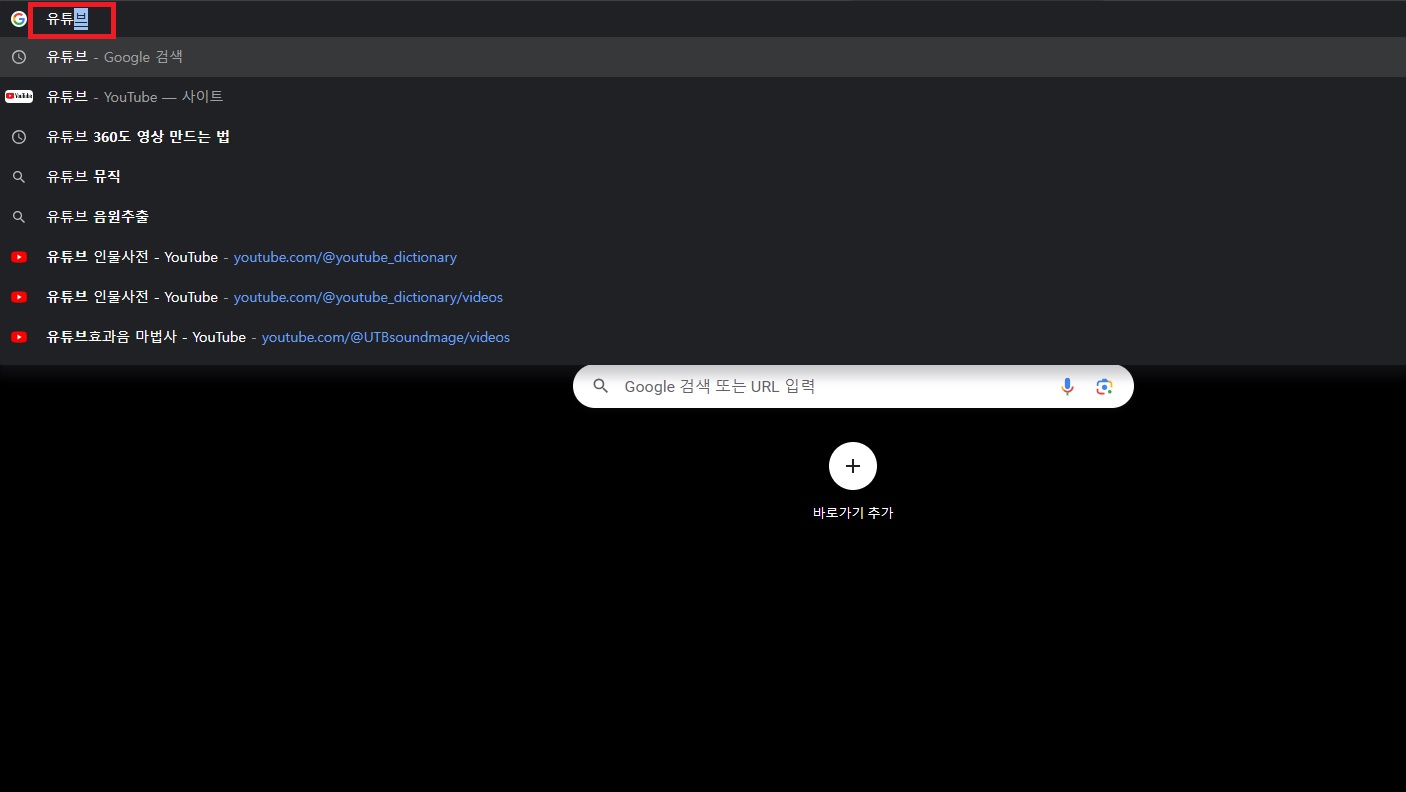Click the YouTube icon beside the @youtube_dictionary suggestion
Screen dimensions: 1406x792
19,257
